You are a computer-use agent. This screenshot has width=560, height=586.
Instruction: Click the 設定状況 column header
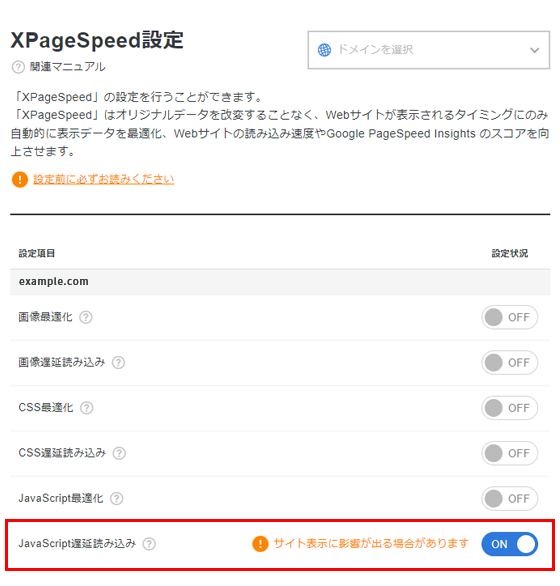[510, 253]
